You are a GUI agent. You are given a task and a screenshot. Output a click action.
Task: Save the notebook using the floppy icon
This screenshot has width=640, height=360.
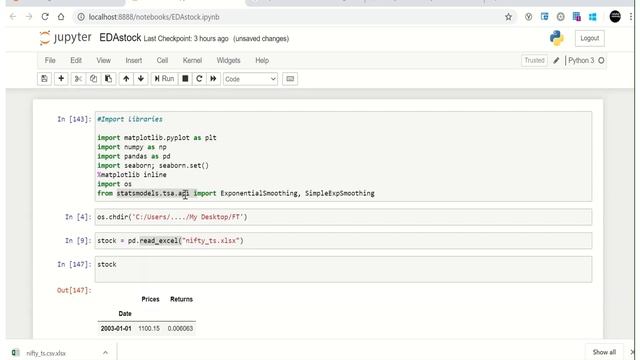[44, 79]
